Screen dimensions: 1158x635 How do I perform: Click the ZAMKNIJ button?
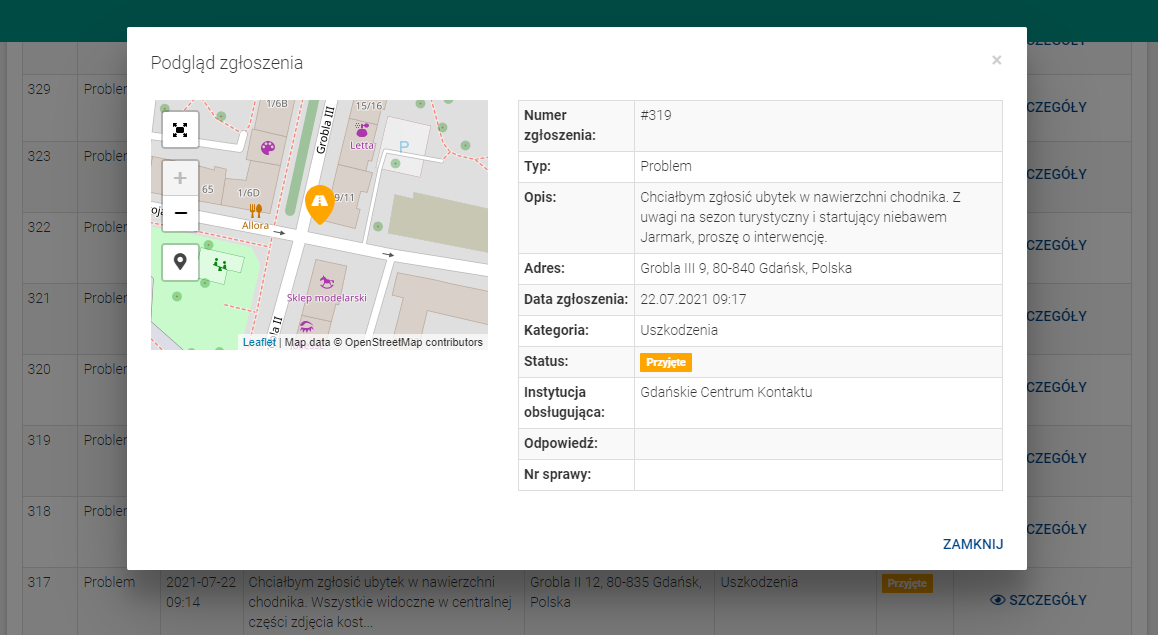coord(973,544)
